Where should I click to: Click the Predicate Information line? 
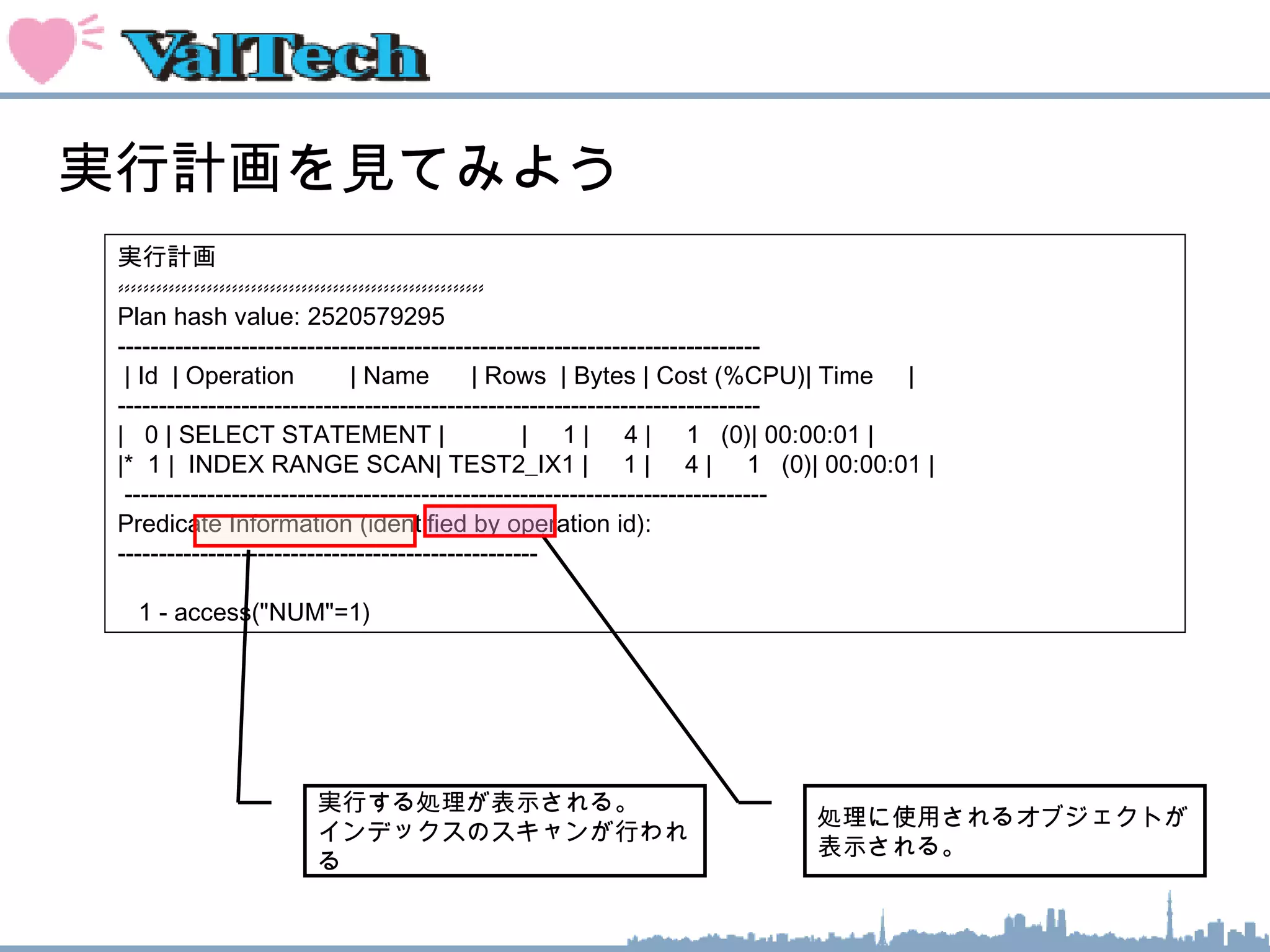384,524
